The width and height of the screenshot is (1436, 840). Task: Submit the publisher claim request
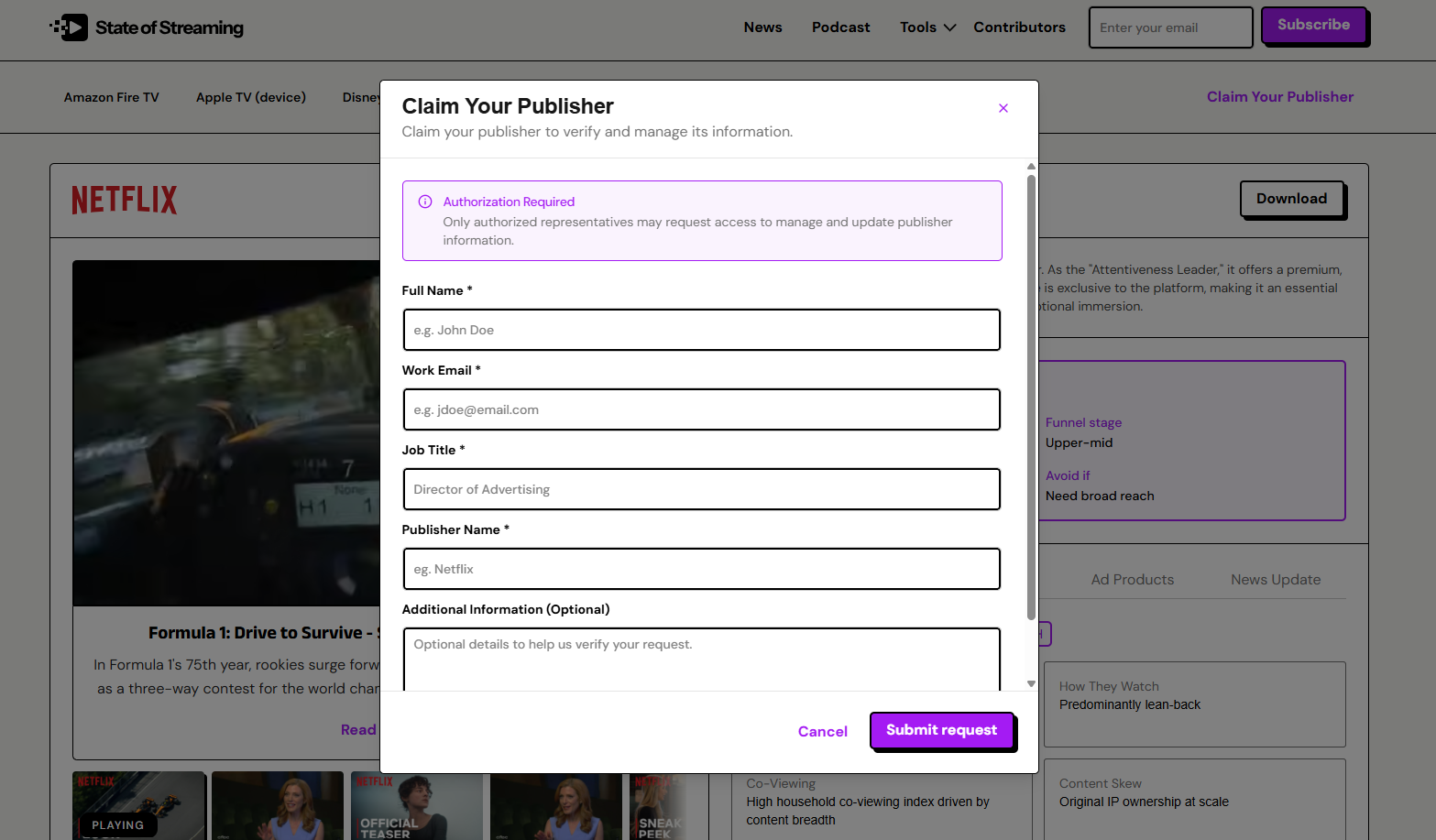(x=941, y=730)
